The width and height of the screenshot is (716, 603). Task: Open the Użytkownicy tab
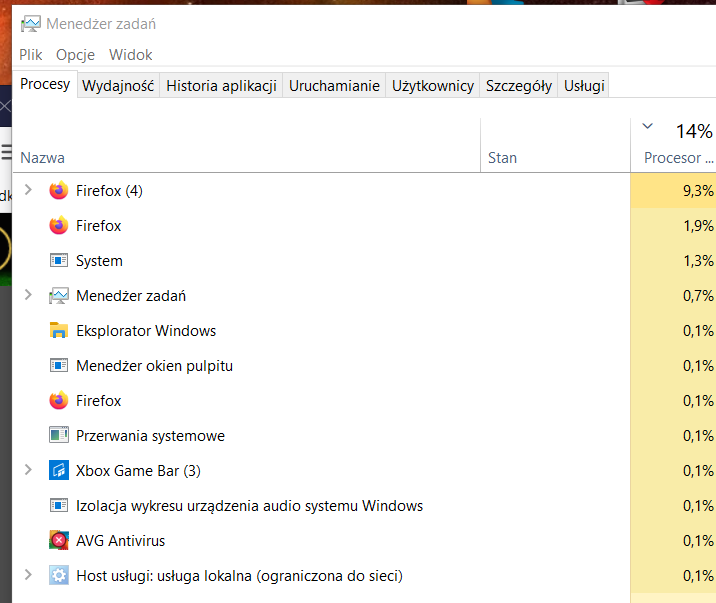tap(433, 85)
